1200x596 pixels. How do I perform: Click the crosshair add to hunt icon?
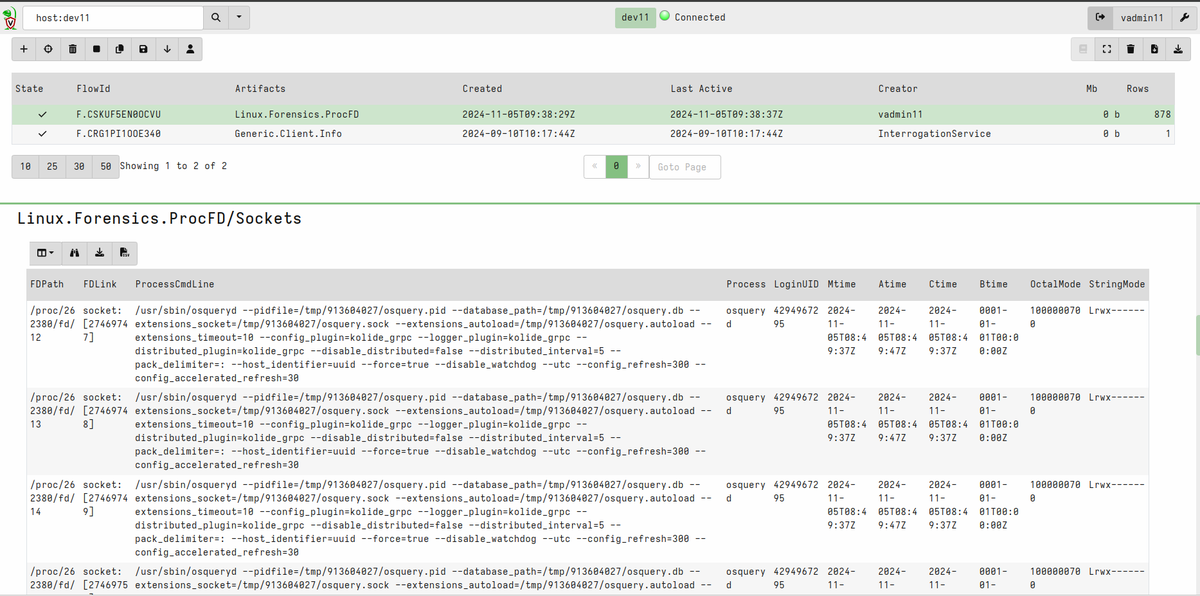(48, 48)
